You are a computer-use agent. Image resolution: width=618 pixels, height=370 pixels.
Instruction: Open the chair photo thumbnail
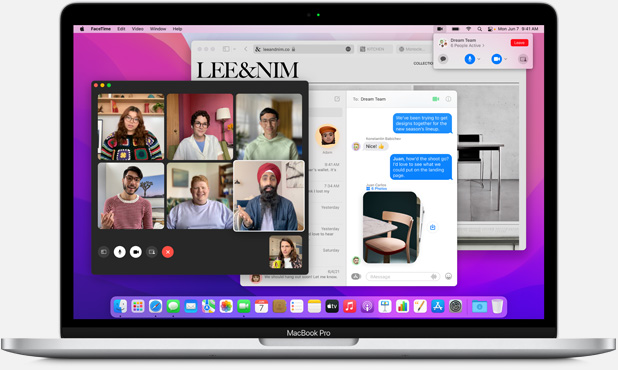tap(390, 228)
